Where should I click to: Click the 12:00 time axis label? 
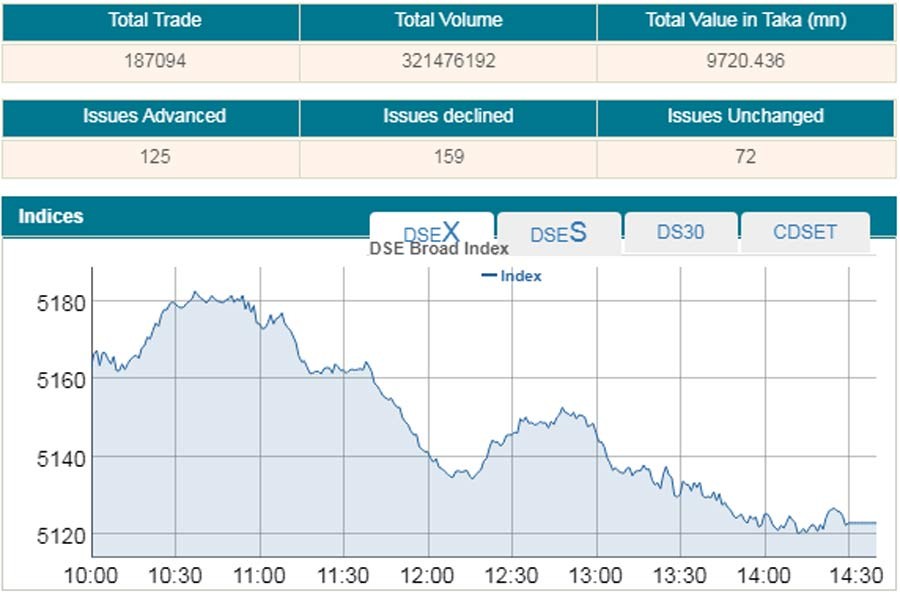click(x=428, y=576)
